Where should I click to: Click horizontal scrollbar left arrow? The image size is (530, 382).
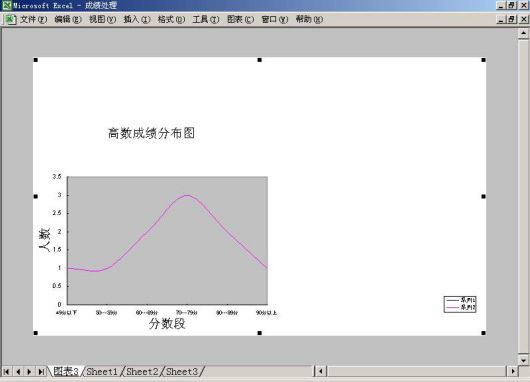pyautogui.click(x=320, y=372)
